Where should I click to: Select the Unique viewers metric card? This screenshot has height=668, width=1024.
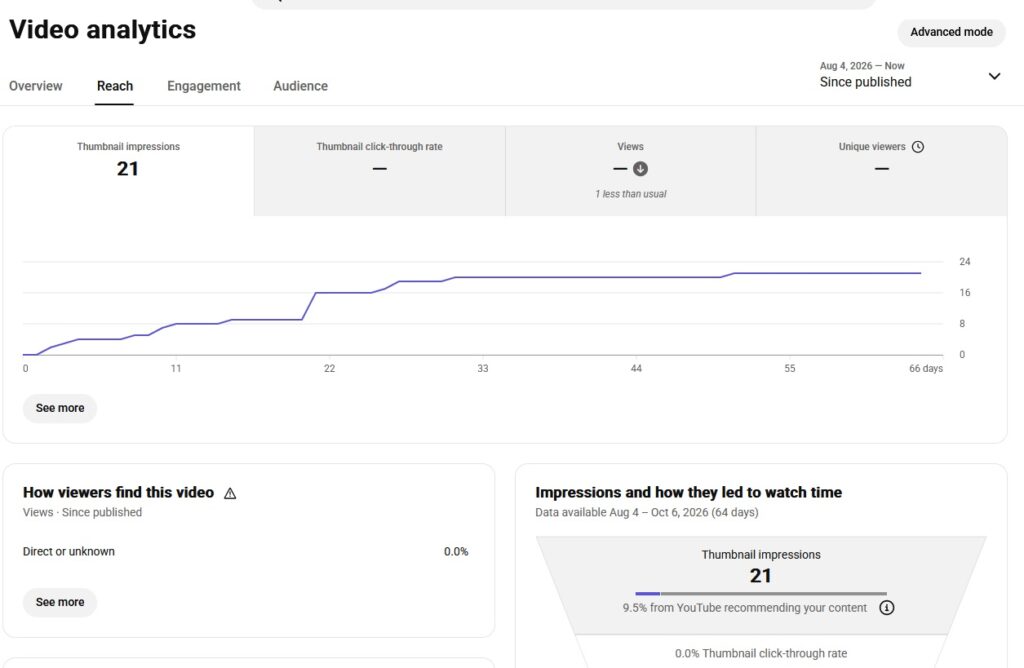coord(882,171)
